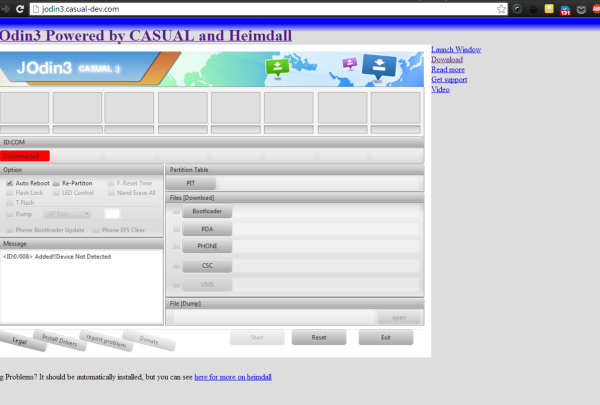
Task: Open the Launch Window link
Action: pyautogui.click(x=456, y=49)
